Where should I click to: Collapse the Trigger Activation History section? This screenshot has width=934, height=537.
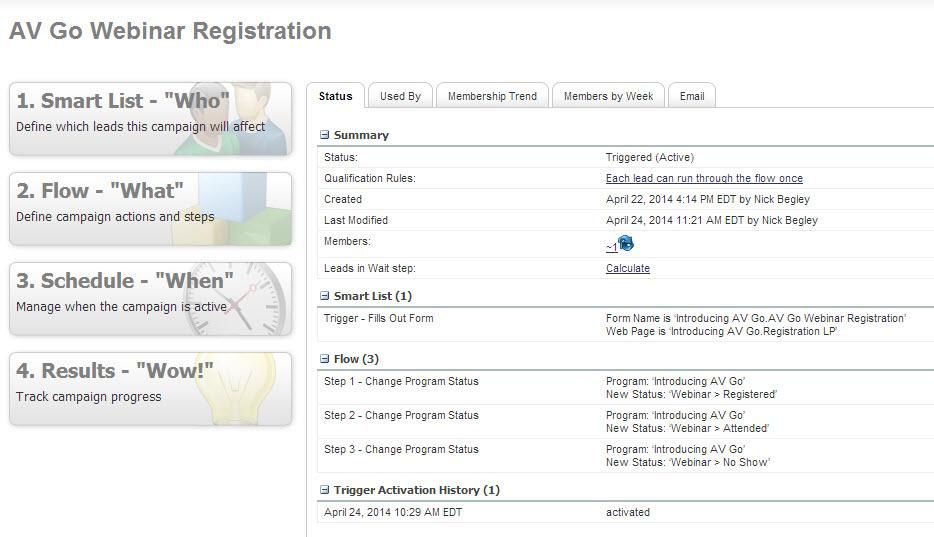pos(324,490)
